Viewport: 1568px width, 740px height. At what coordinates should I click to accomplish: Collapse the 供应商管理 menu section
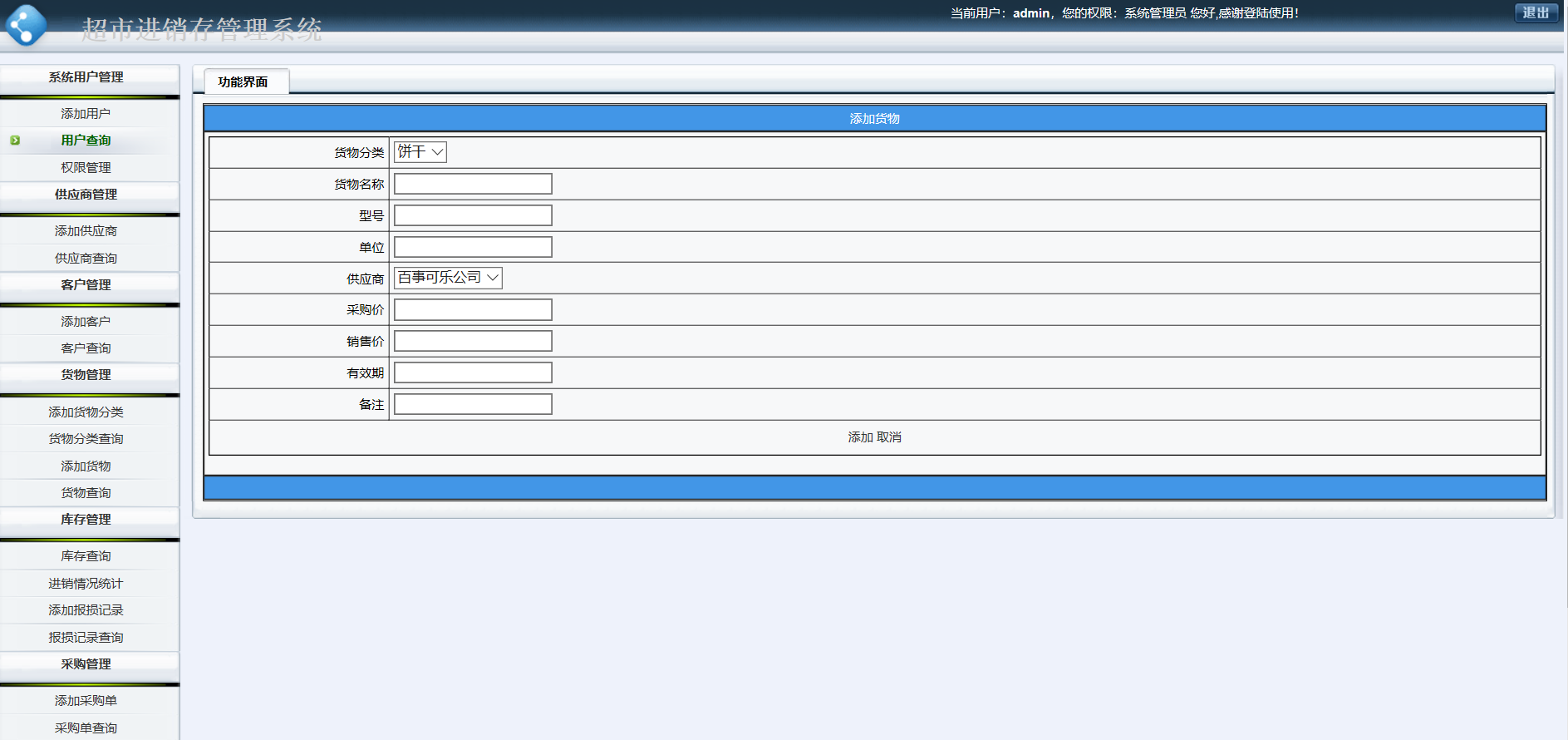tap(86, 195)
